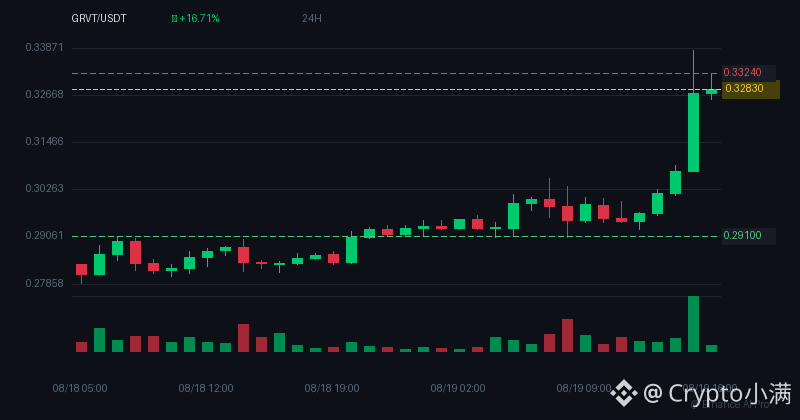Image resolution: width=800 pixels, height=420 pixels.
Task: Click the 0.30263 axis label
Action: tap(45, 188)
